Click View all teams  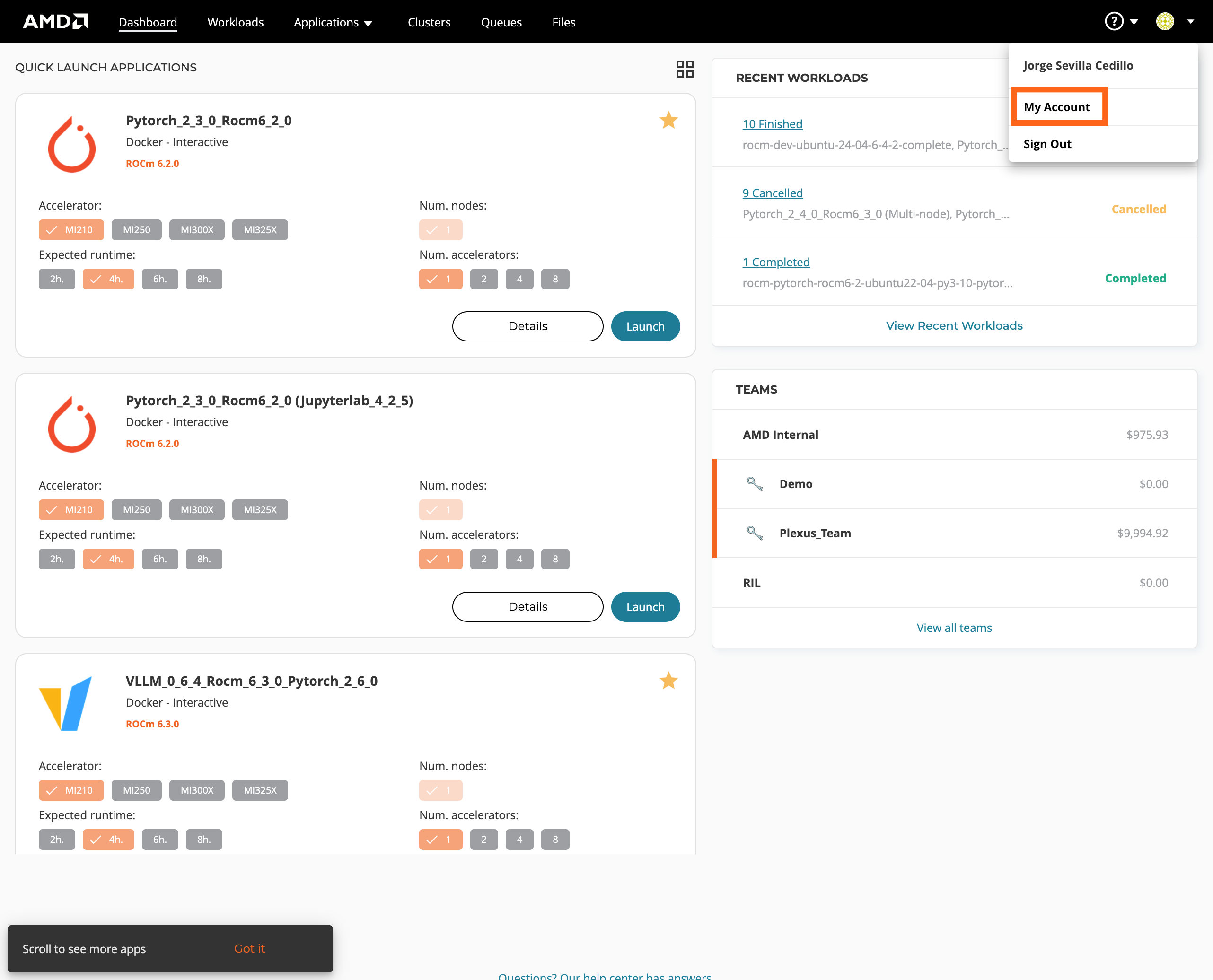click(954, 628)
